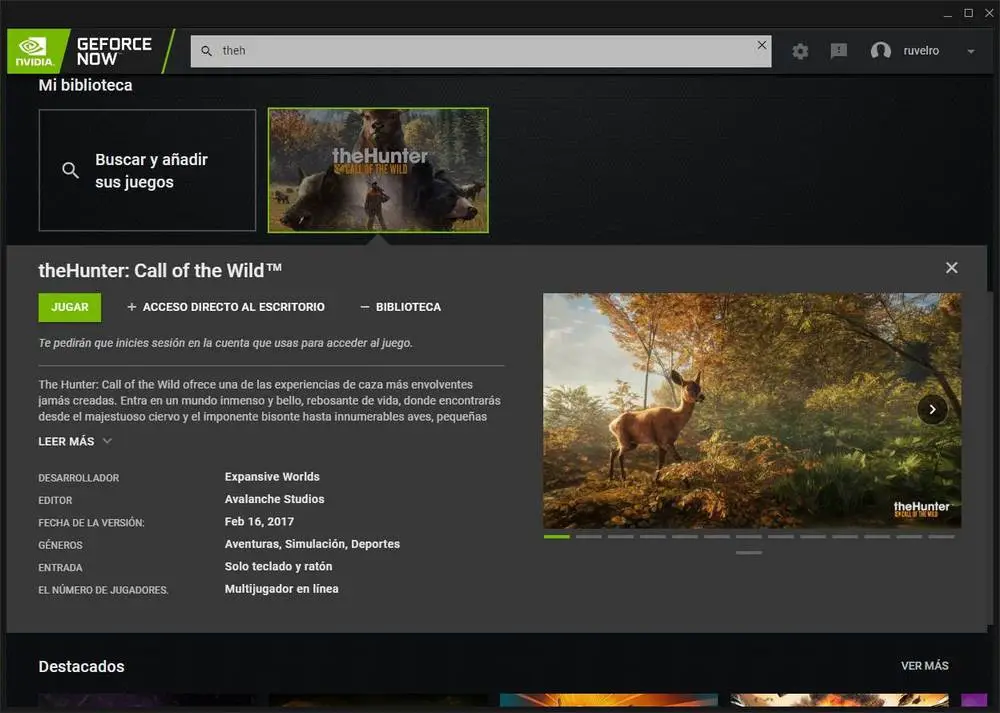The height and width of the screenshot is (713, 1000).
Task: Select the lone indicator on the lower row
Action: [x=749, y=553]
